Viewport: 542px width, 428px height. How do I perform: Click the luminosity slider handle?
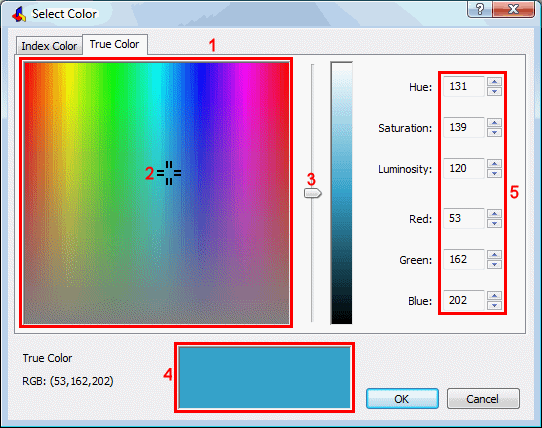click(x=313, y=193)
